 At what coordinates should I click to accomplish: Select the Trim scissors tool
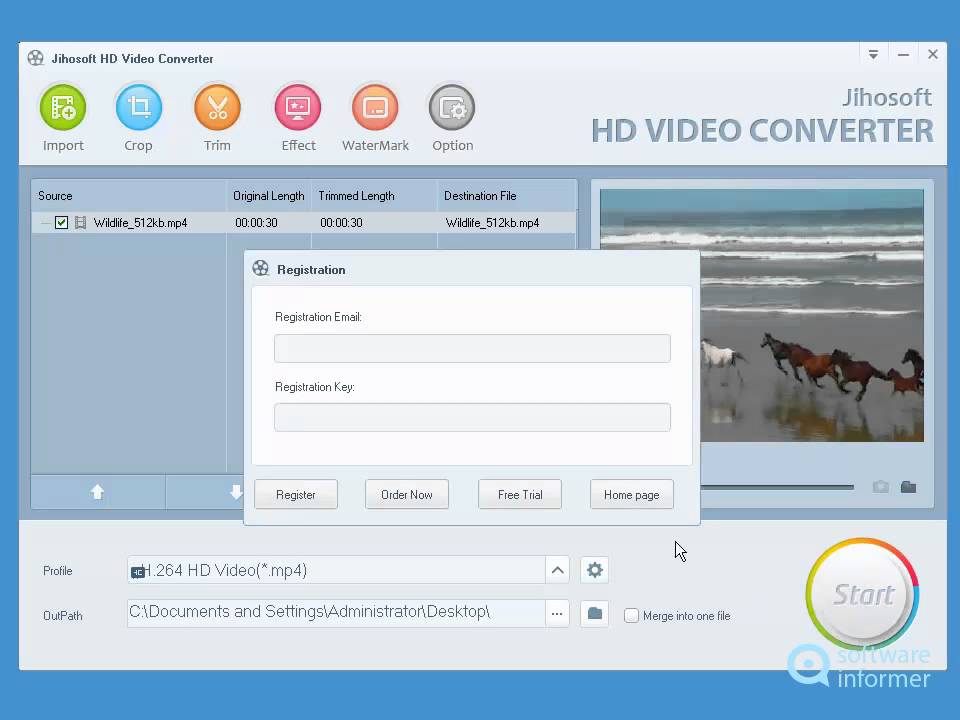click(217, 108)
